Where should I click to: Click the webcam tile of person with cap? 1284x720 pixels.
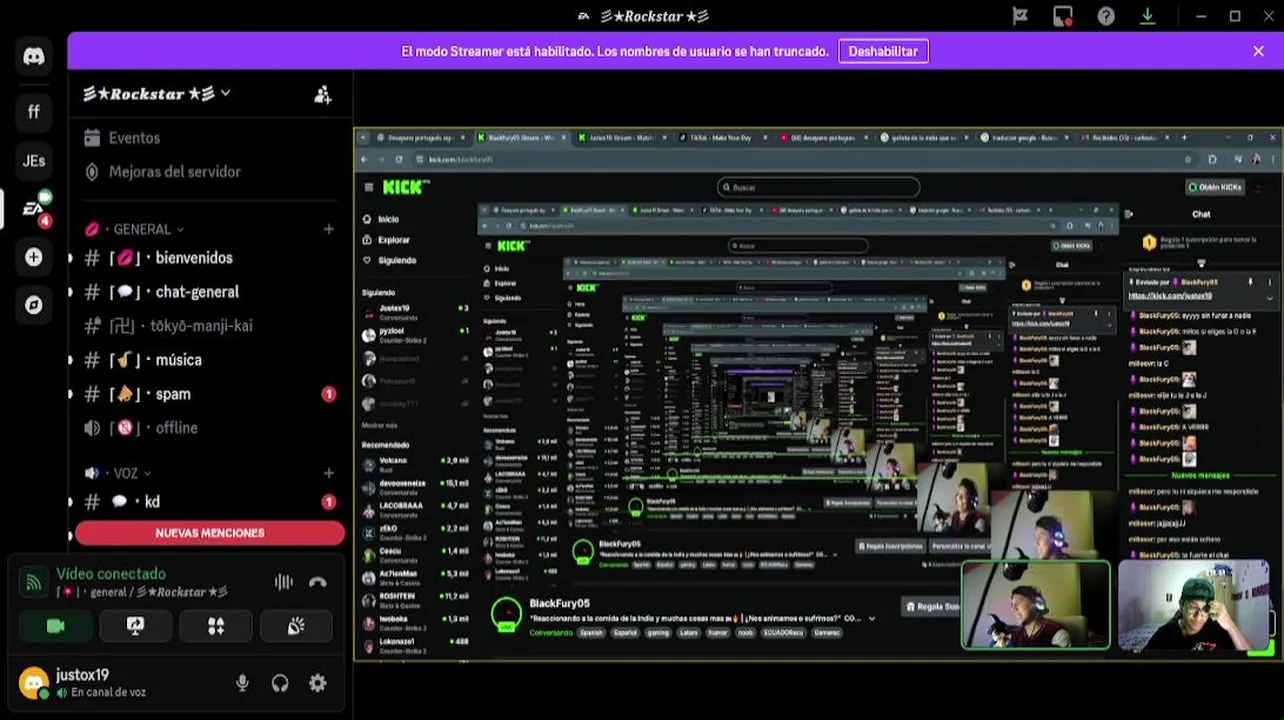1192,605
